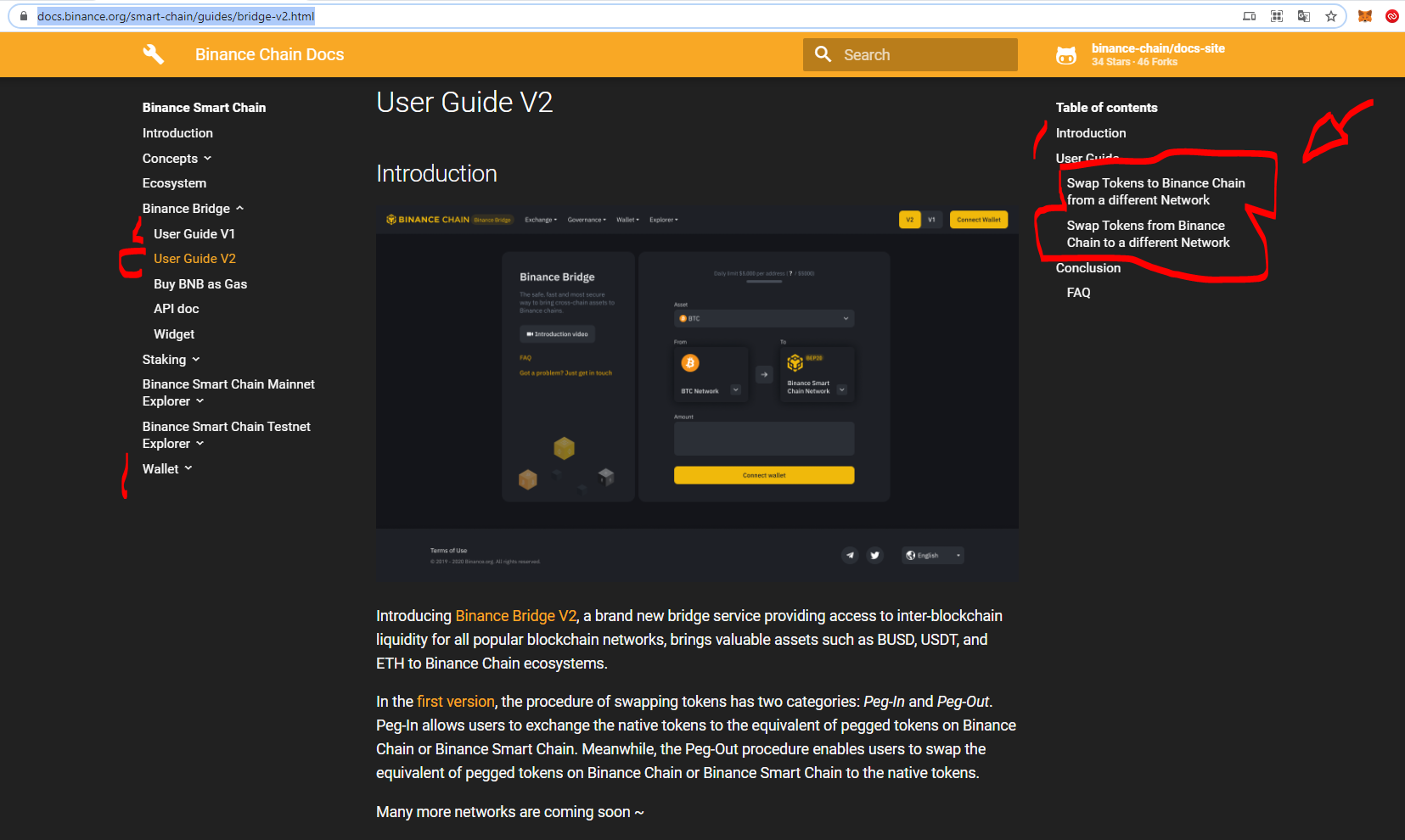Viewport: 1405px width, 840px height.
Task: Jump to FAQ in table of contents
Action: tap(1078, 293)
